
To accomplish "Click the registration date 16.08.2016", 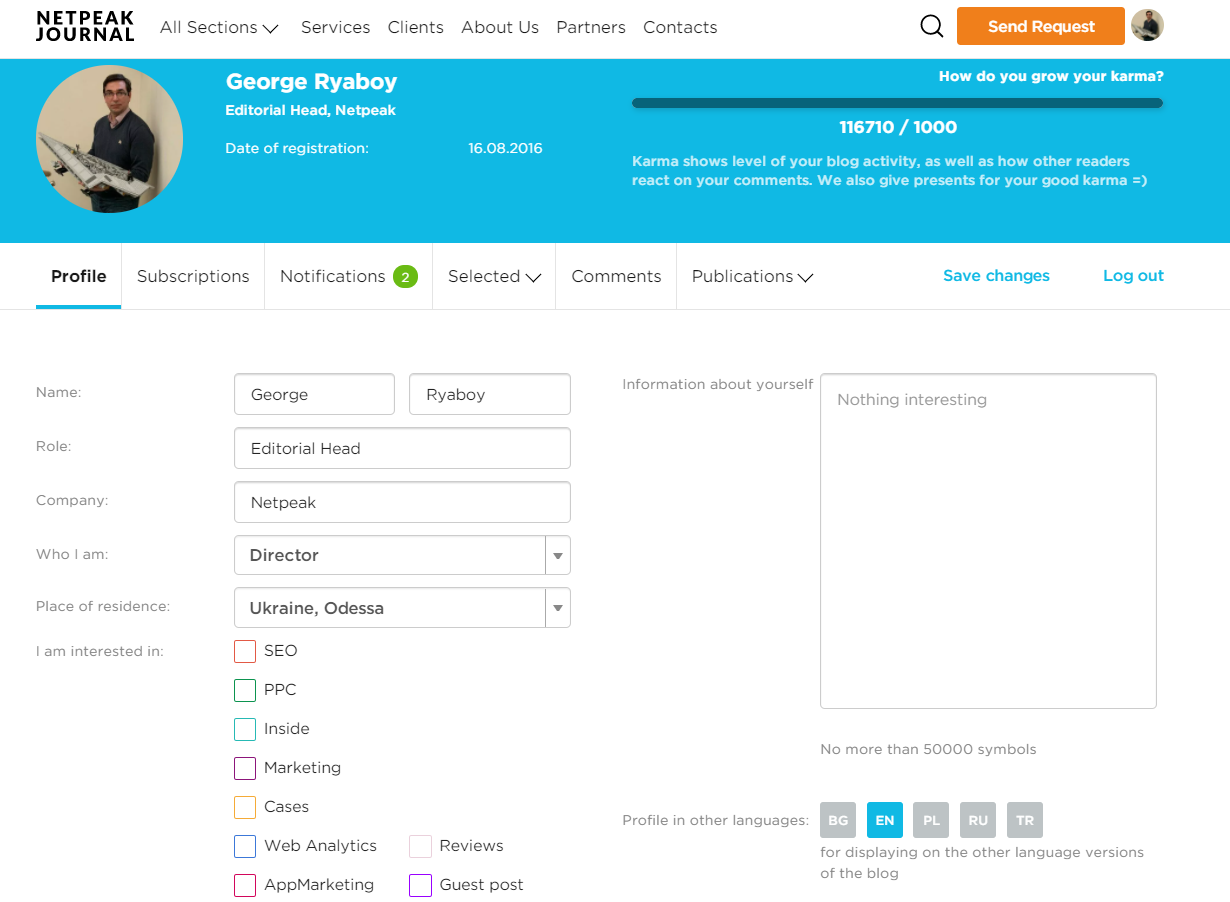I will pos(505,148).
